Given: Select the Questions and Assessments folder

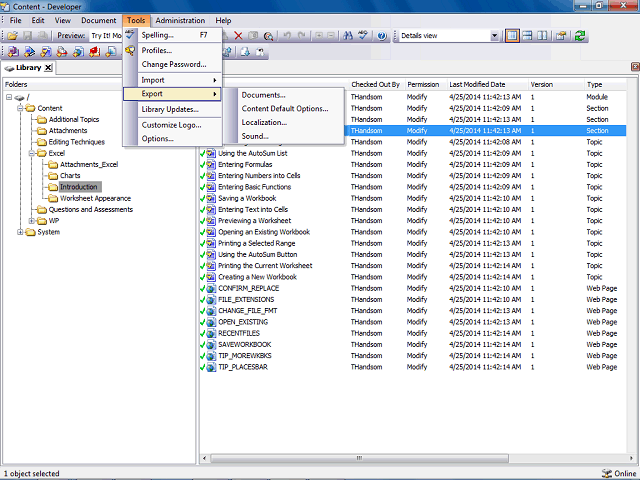Looking at the screenshot, I should (91, 210).
